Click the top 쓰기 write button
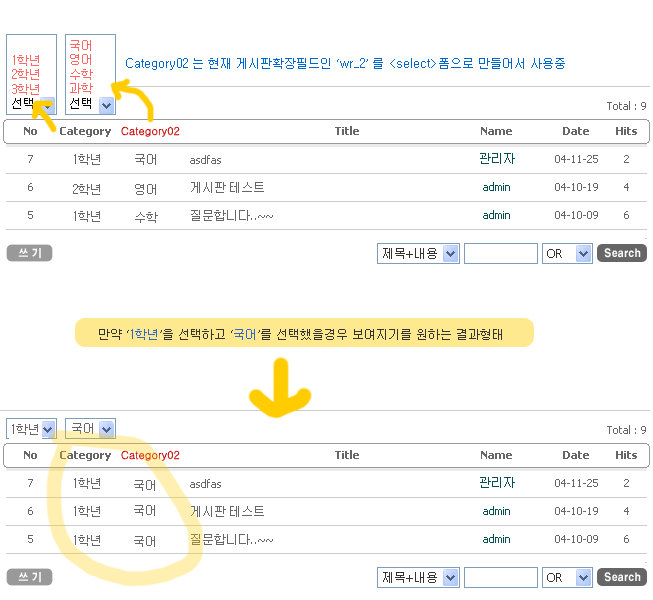This screenshot has width=653, height=600. 30,253
